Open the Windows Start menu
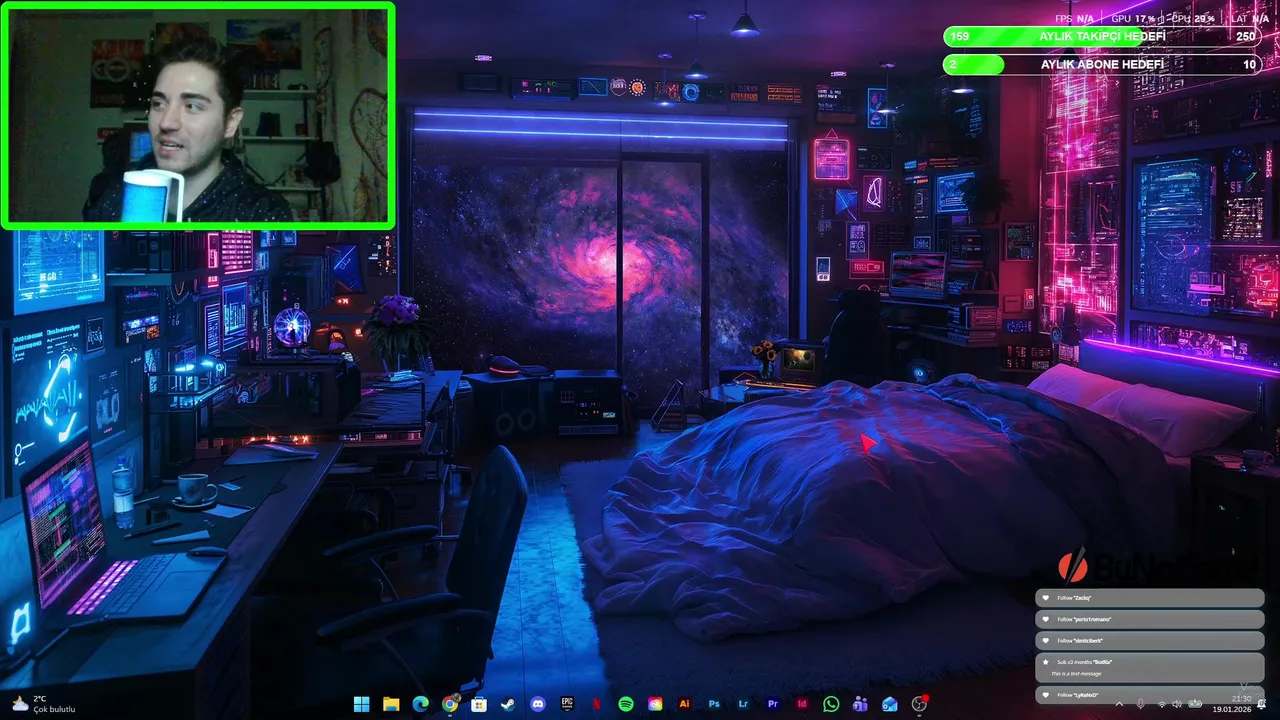The height and width of the screenshot is (720, 1280). pyautogui.click(x=361, y=704)
